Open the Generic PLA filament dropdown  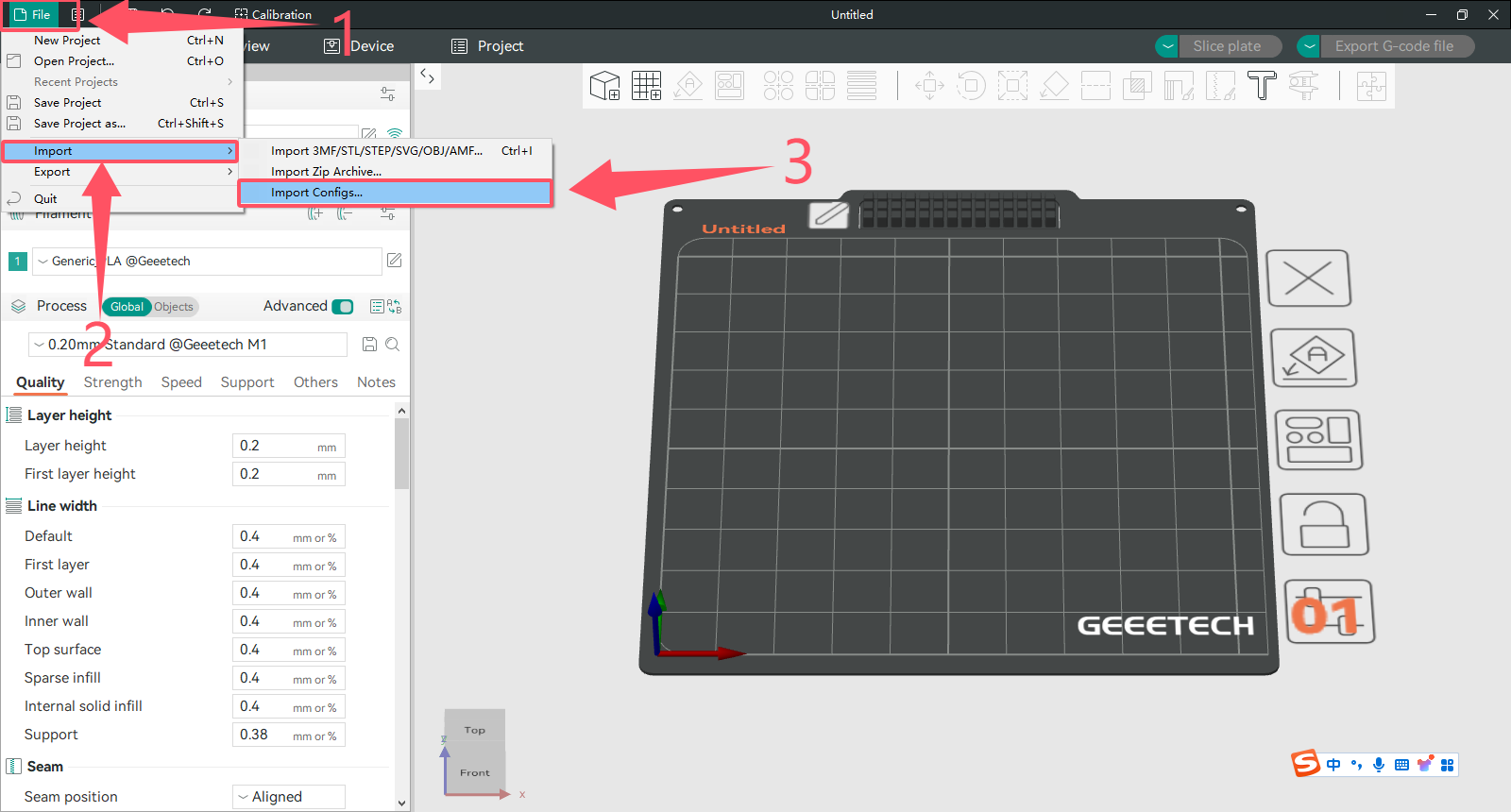click(207, 262)
